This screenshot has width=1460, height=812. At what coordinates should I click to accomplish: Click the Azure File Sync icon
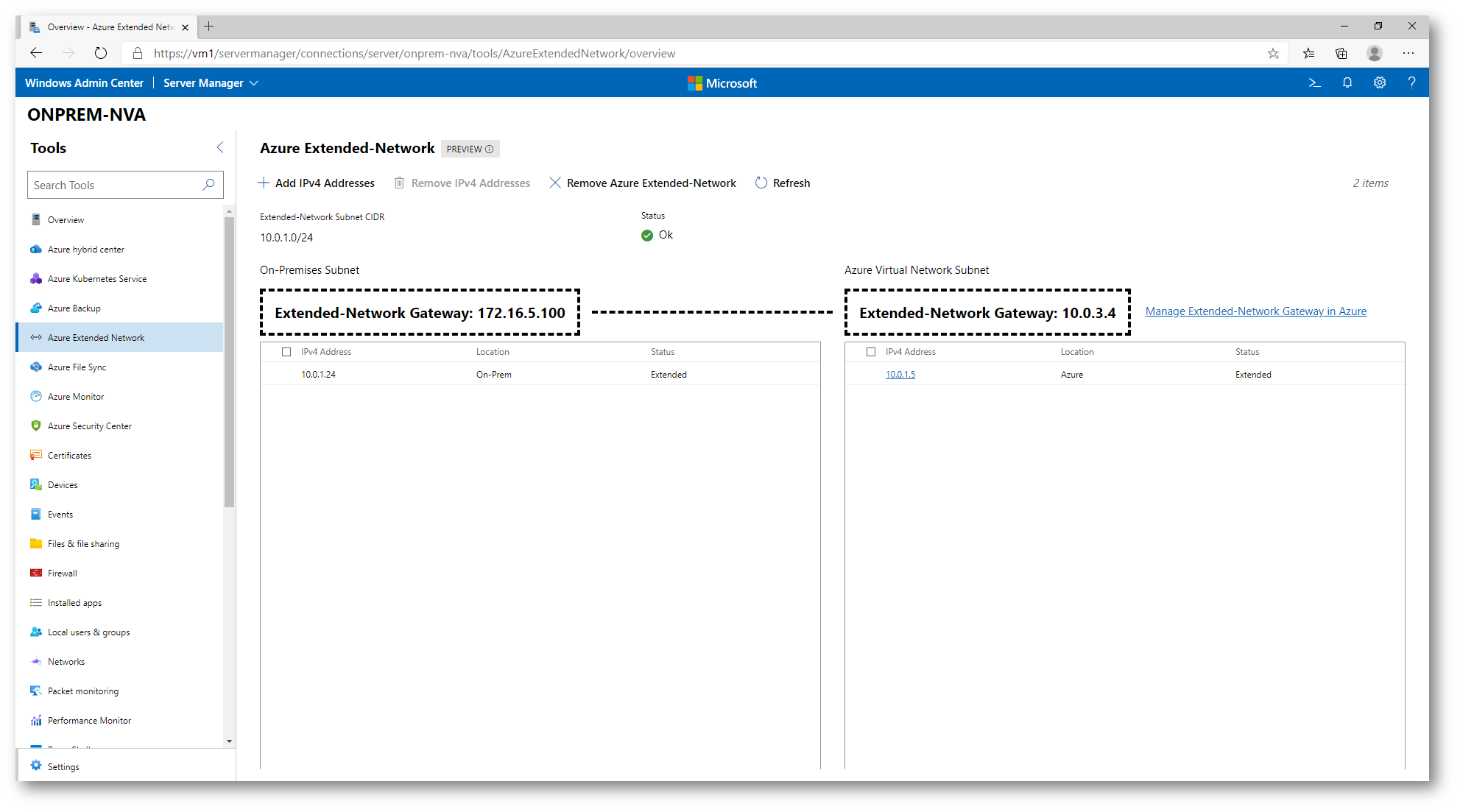tap(36, 367)
